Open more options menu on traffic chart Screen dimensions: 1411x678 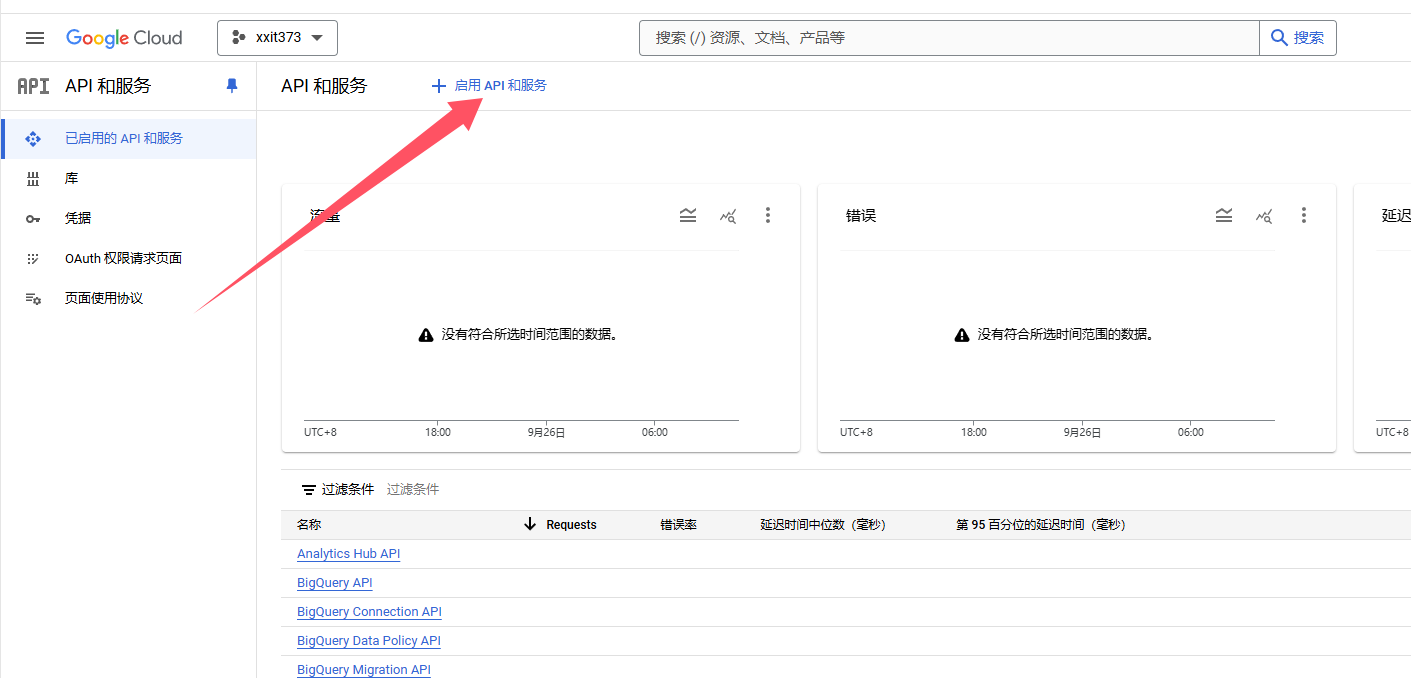tap(768, 215)
